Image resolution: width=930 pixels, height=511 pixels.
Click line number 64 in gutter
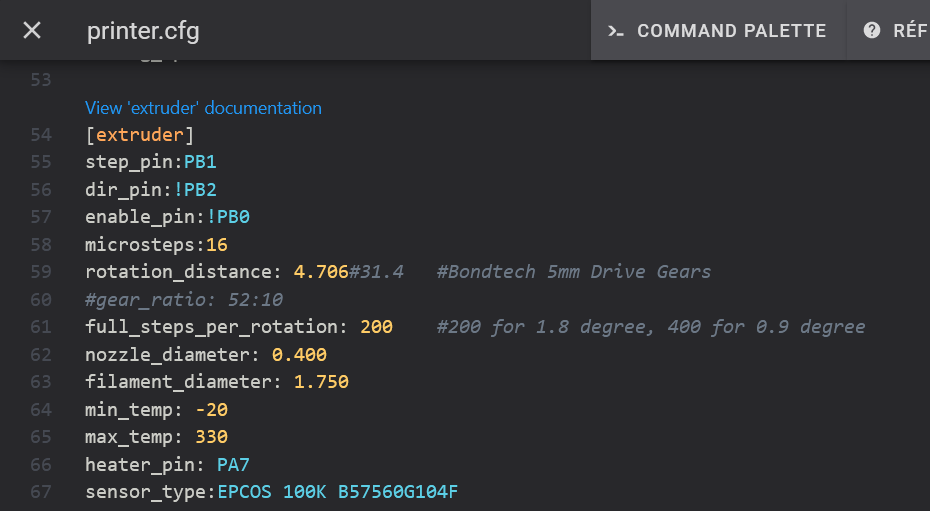pyautogui.click(x=41, y=409)
